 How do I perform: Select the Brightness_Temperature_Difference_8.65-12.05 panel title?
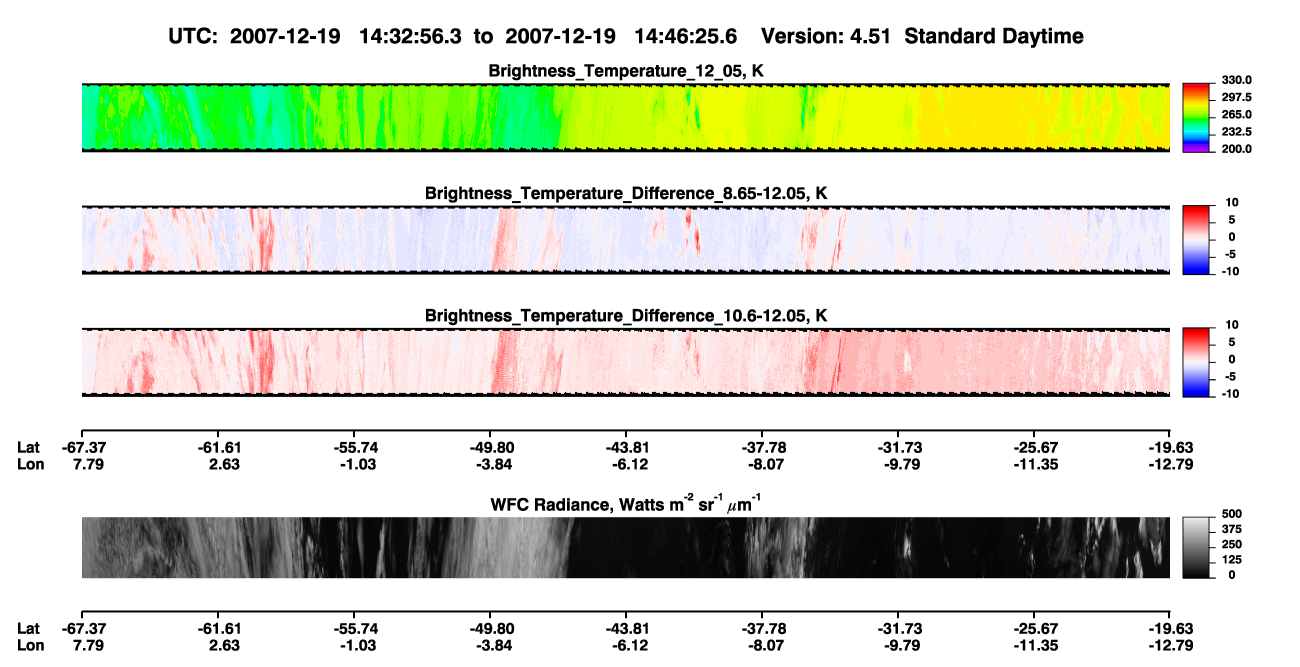click(626, 193)
